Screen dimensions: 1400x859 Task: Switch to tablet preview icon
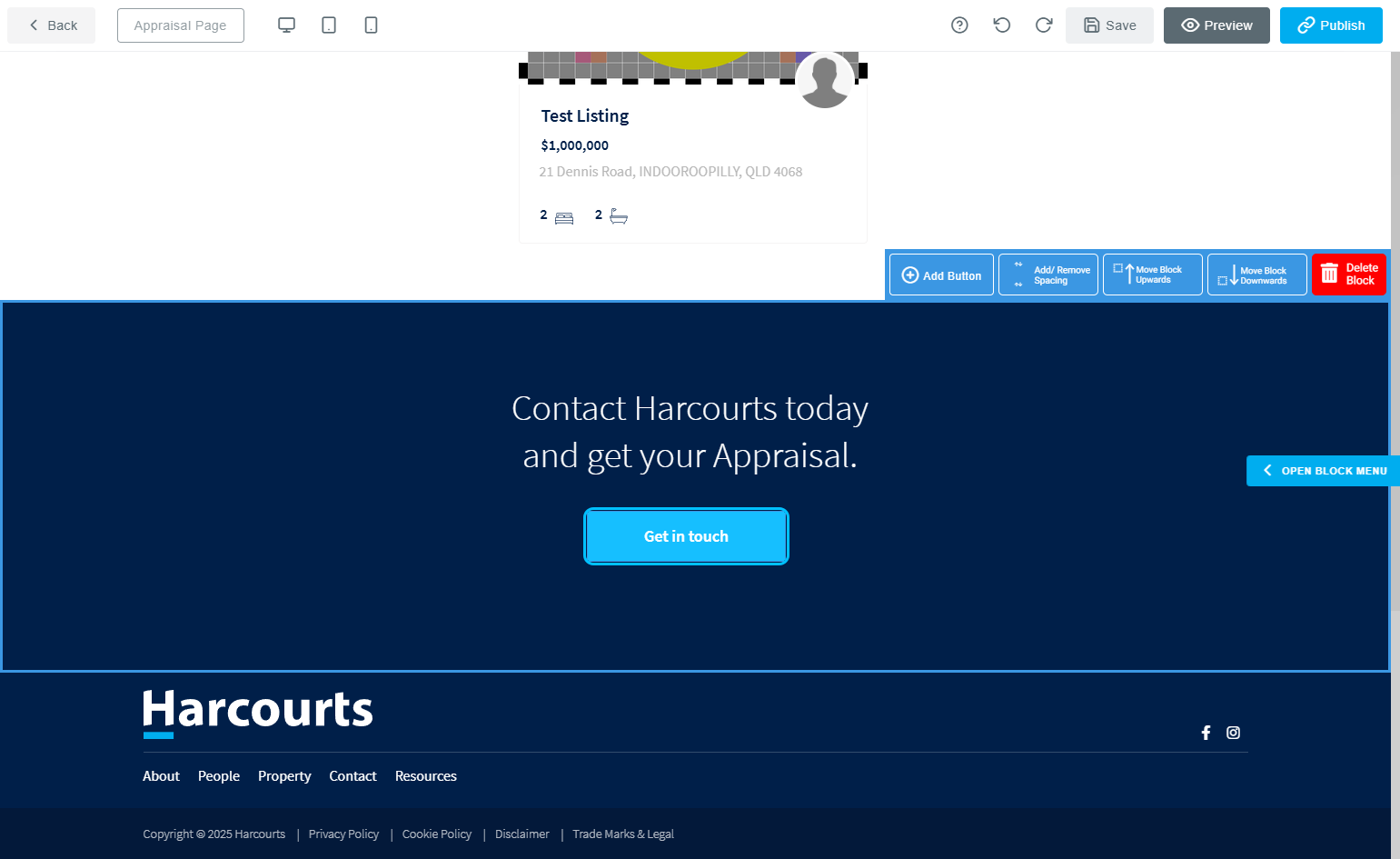pos(329,25)
